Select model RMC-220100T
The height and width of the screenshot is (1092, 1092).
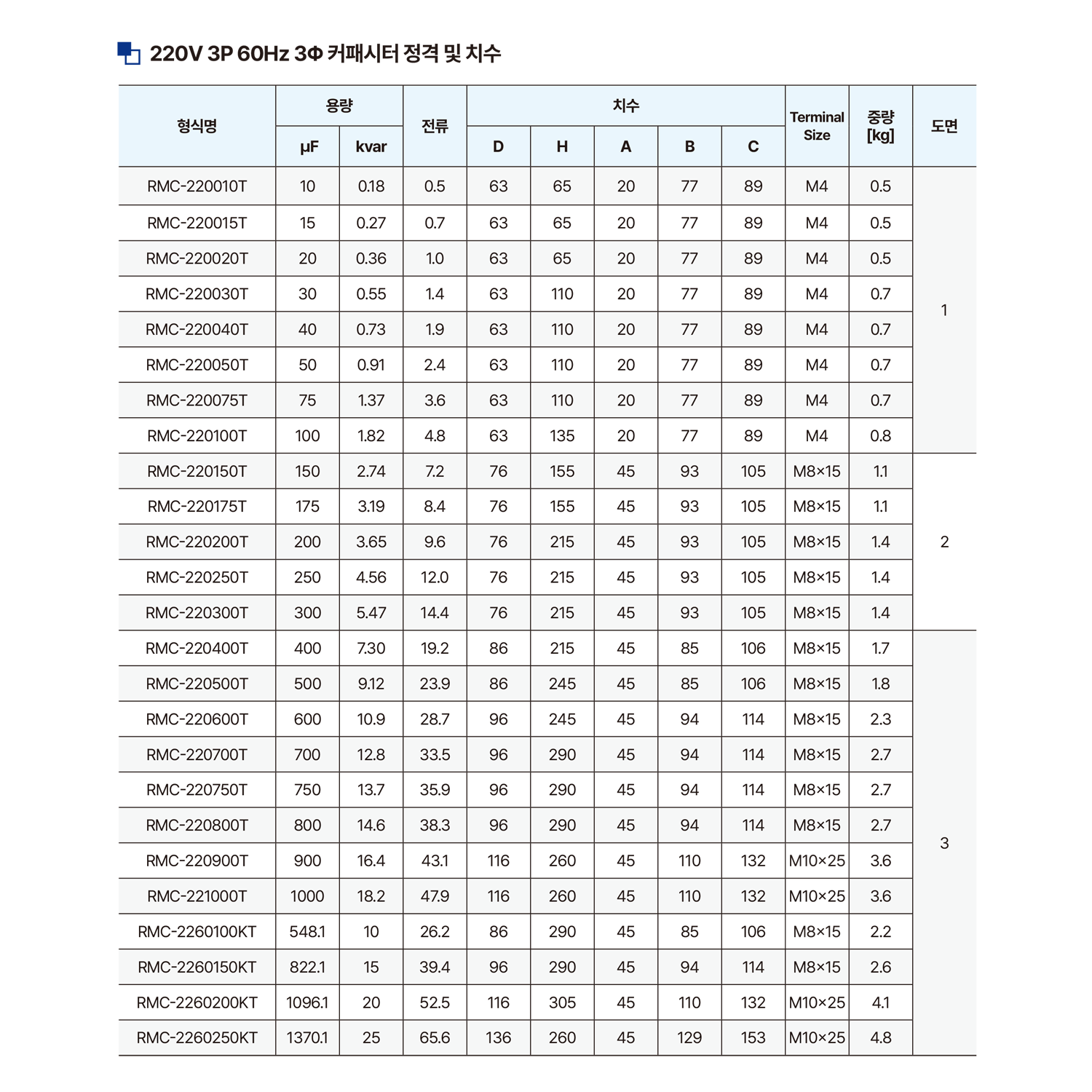(x=197, y=435)
